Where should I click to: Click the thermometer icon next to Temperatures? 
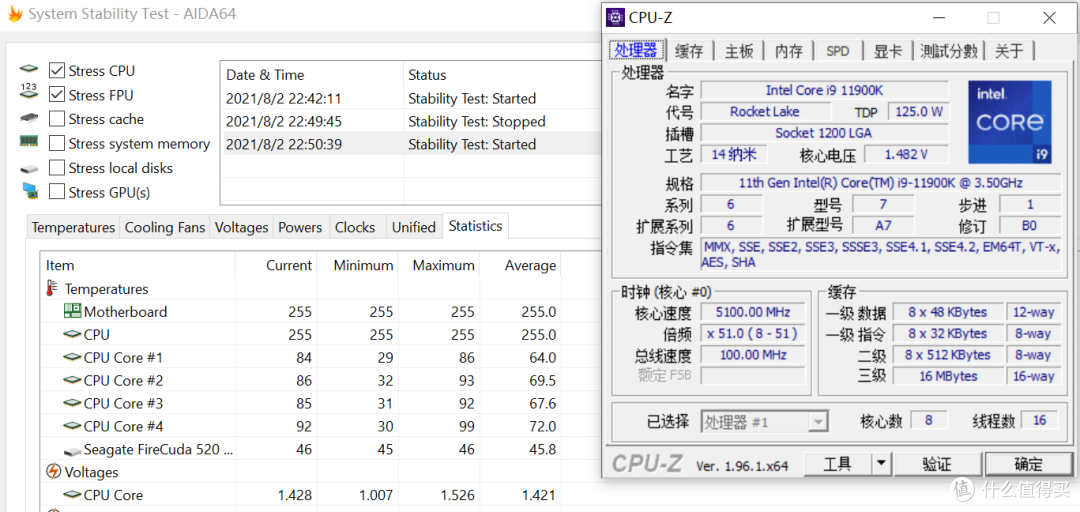tap(52, 289)
